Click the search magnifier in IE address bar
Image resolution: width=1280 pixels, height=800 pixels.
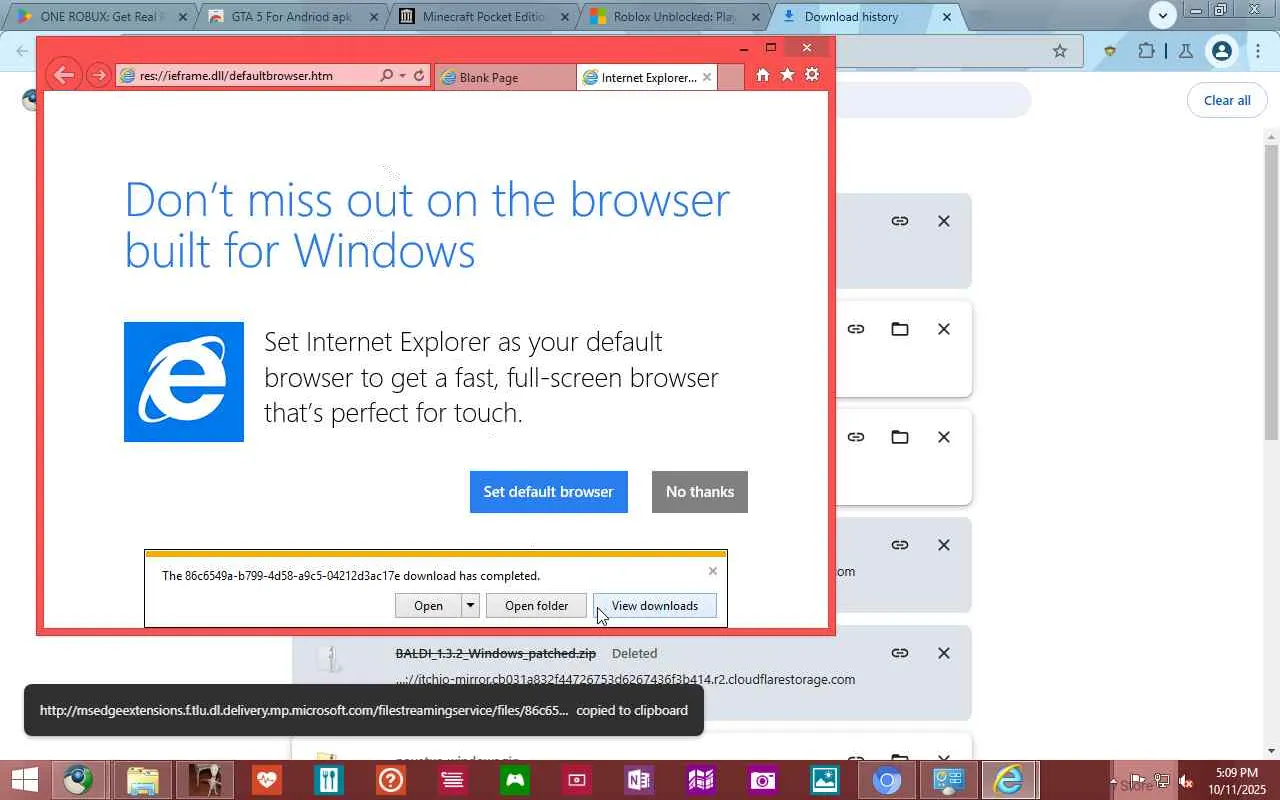(x=386, y=76)
